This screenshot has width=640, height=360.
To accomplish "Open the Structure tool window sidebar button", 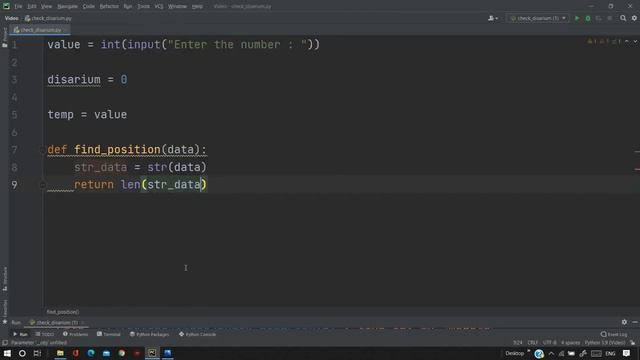I will pyautogui.click(x=4, y=279).
